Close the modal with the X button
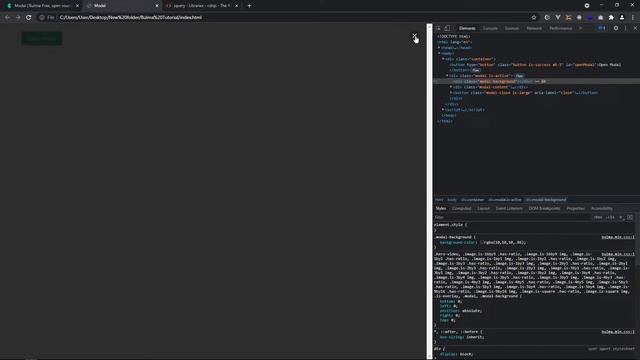 point(414,36)
